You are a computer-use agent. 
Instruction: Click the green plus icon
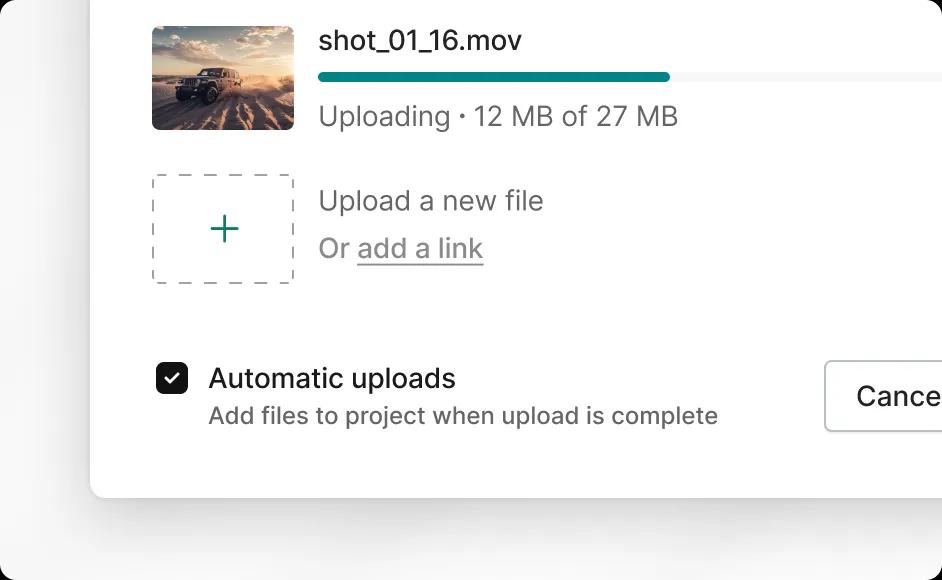tap(224, 229)
